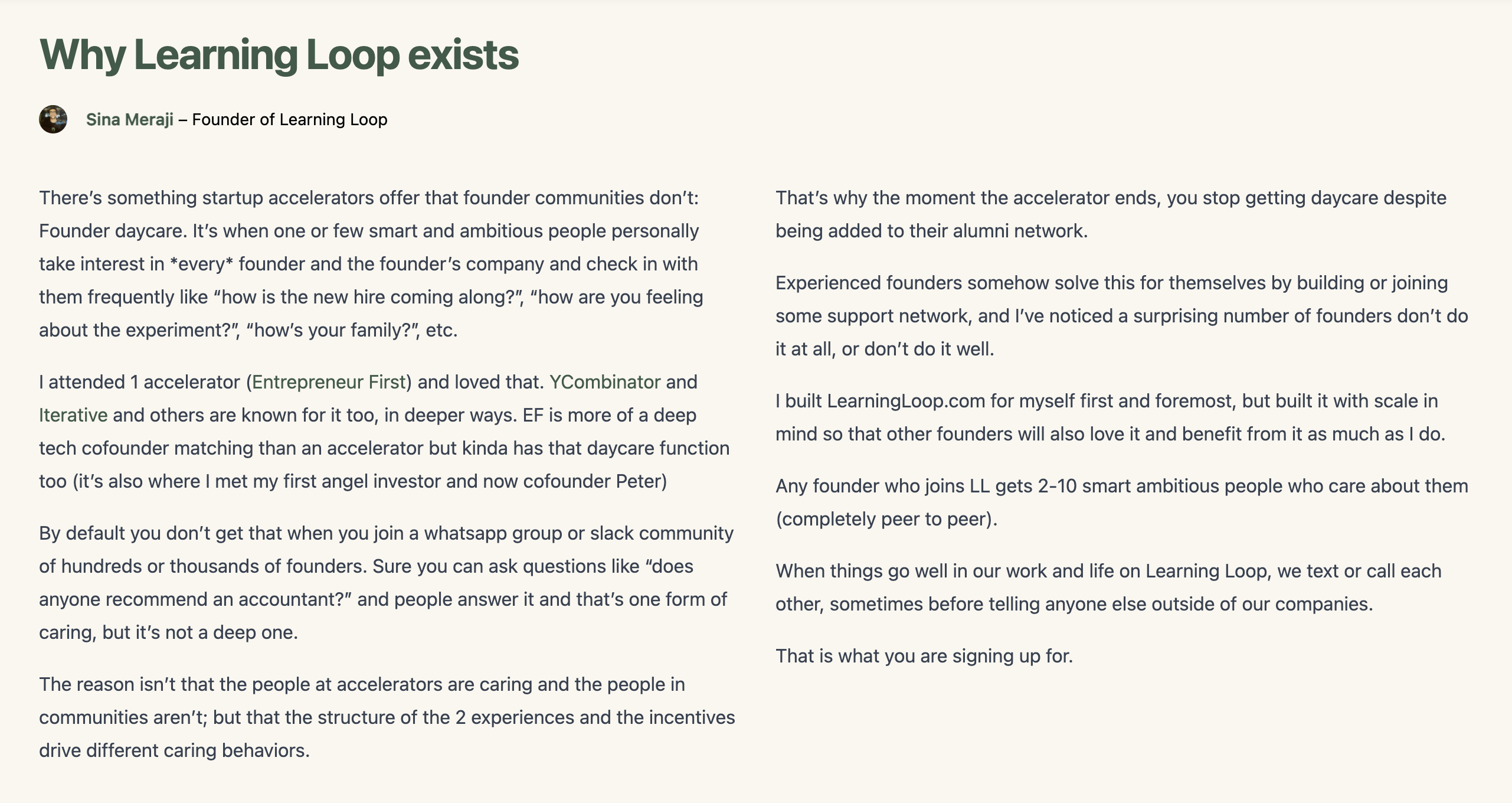Click paragraph "Any founder who joins LL"

[1122, 502]
